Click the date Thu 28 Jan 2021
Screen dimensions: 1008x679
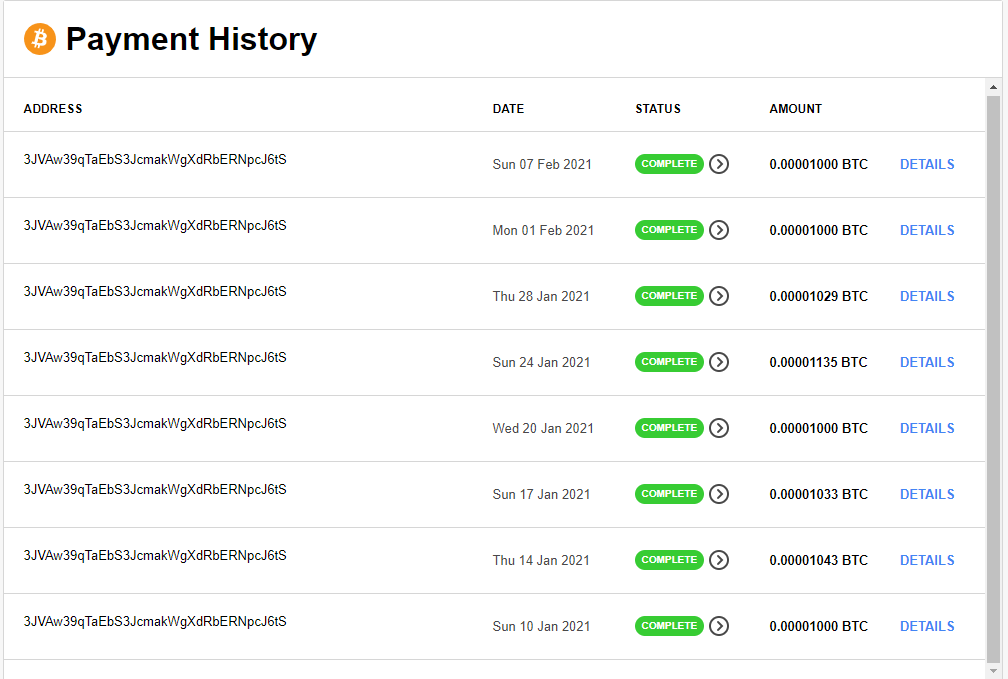pyautogui.click(x=541, y=296)
